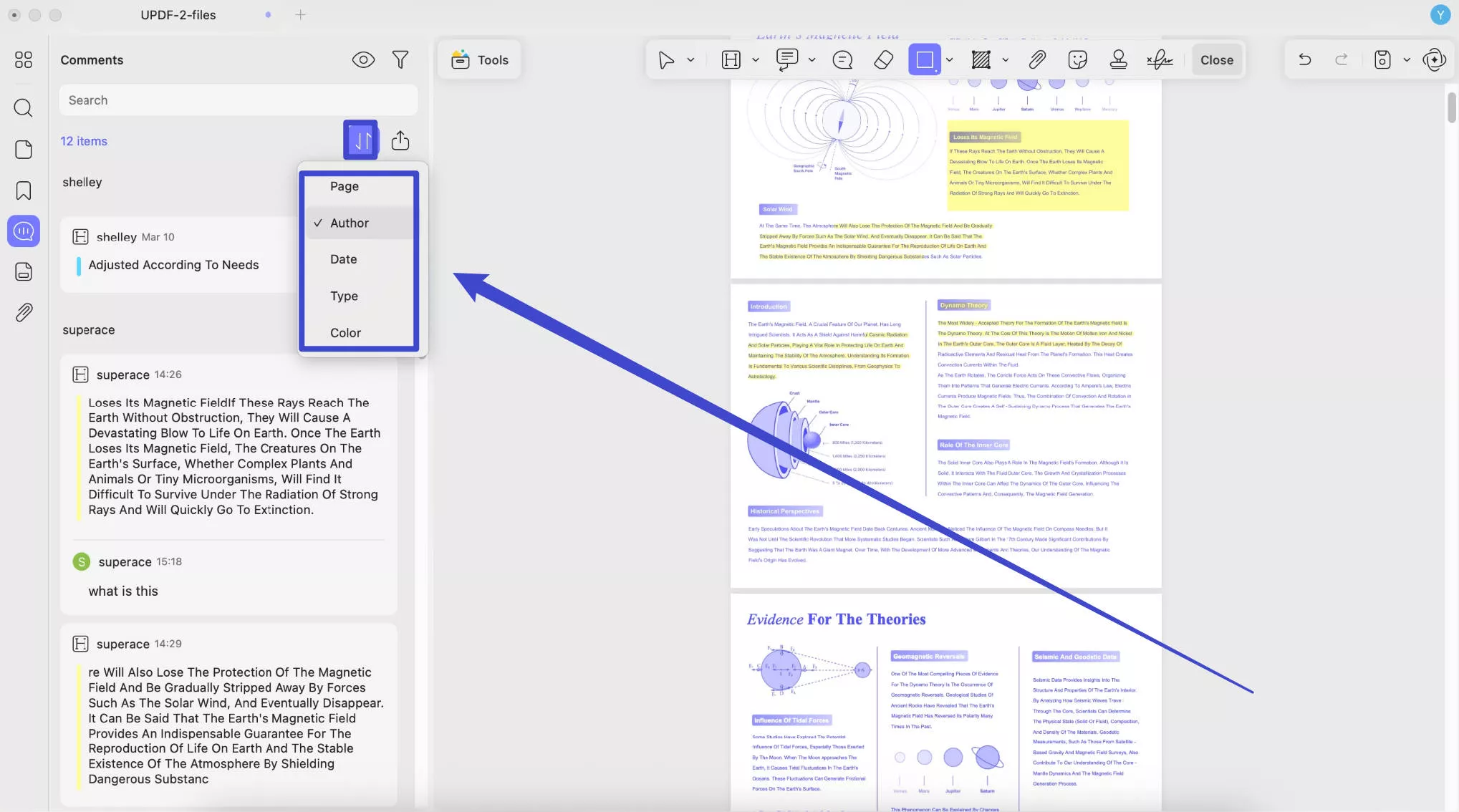Open the AI assistant icon

coord(1435,60)
